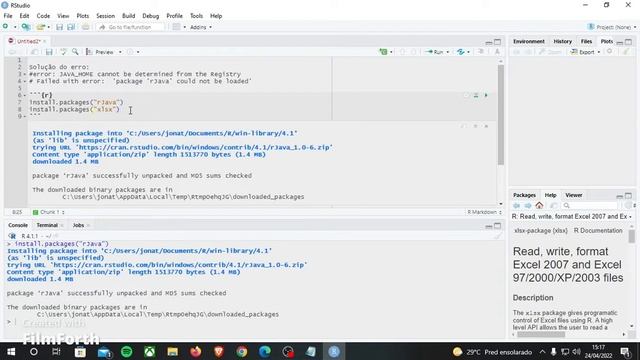Switch to the Jobs tab
Screen dimensions: 640x360
tap(78, 225)
